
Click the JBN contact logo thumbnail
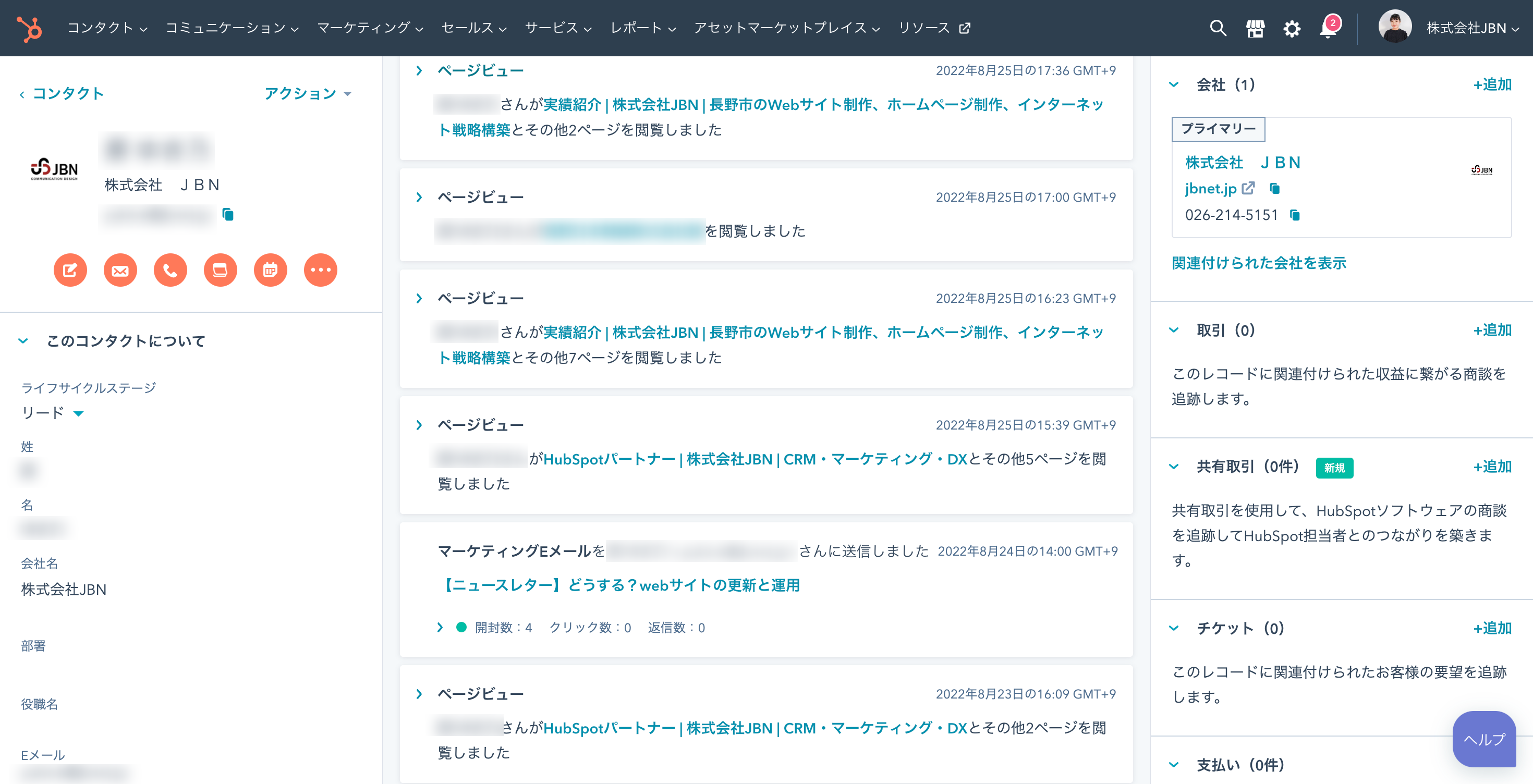[54, 169]
